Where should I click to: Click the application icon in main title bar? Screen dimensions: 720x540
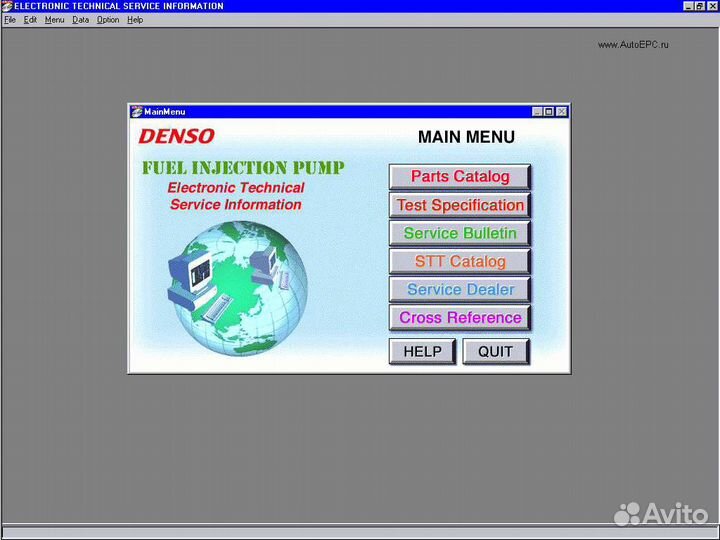point(6,6)
